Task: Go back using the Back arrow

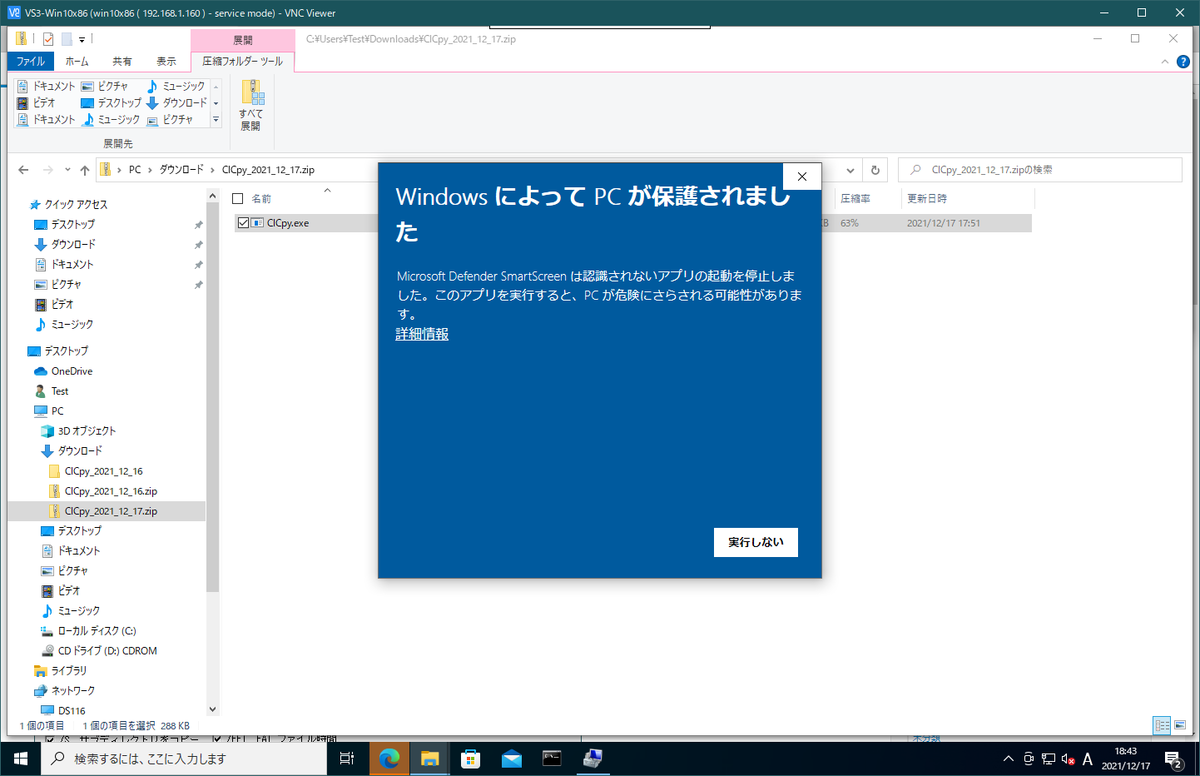Action: 23,170
